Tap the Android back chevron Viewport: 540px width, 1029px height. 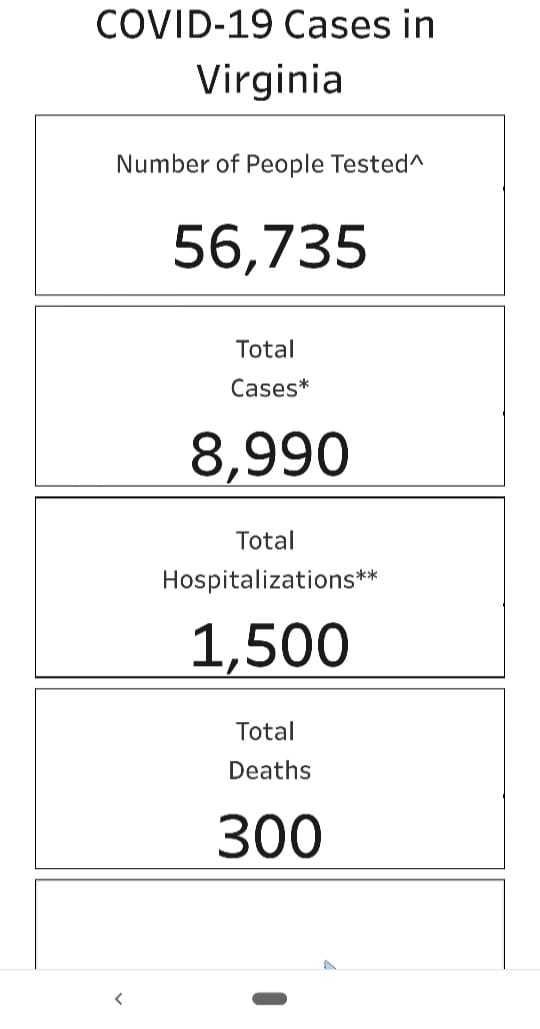(118, 999)
